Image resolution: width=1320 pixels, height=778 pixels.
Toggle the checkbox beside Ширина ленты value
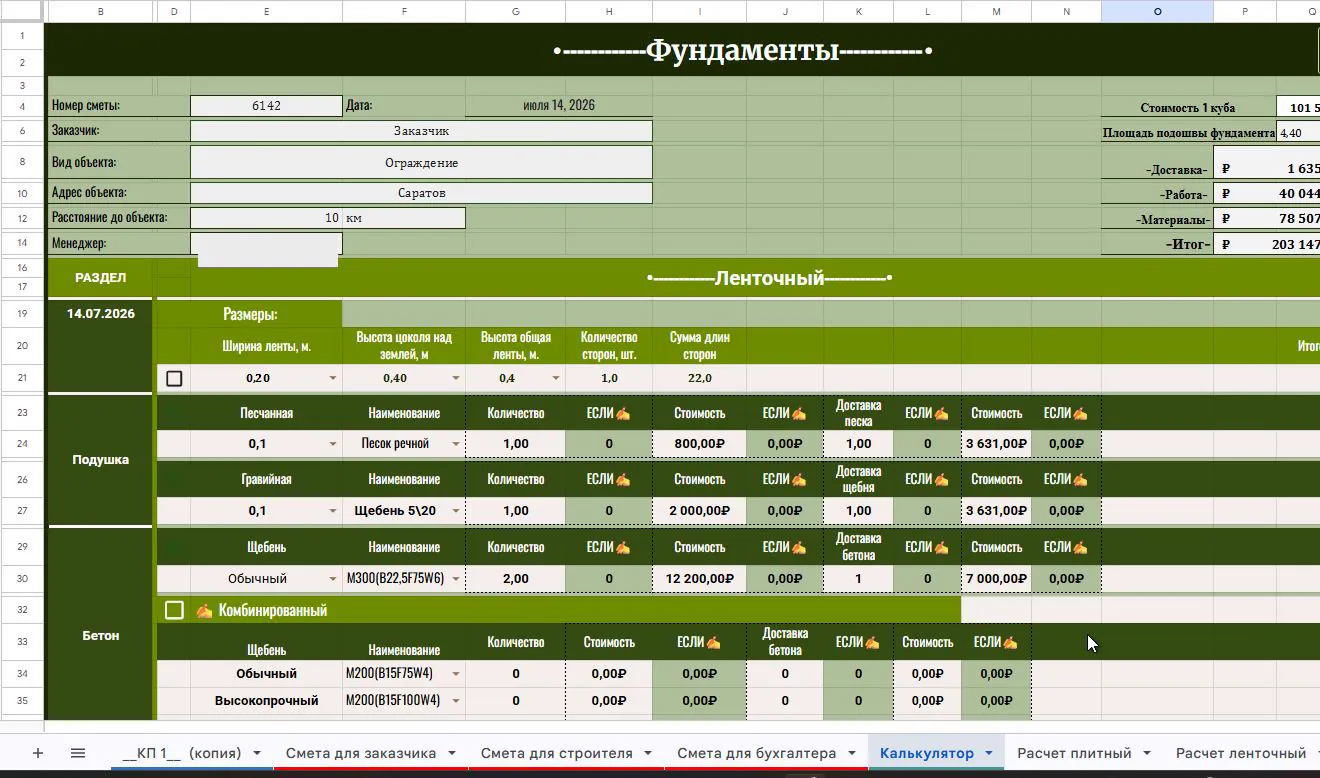coord(174,379)
